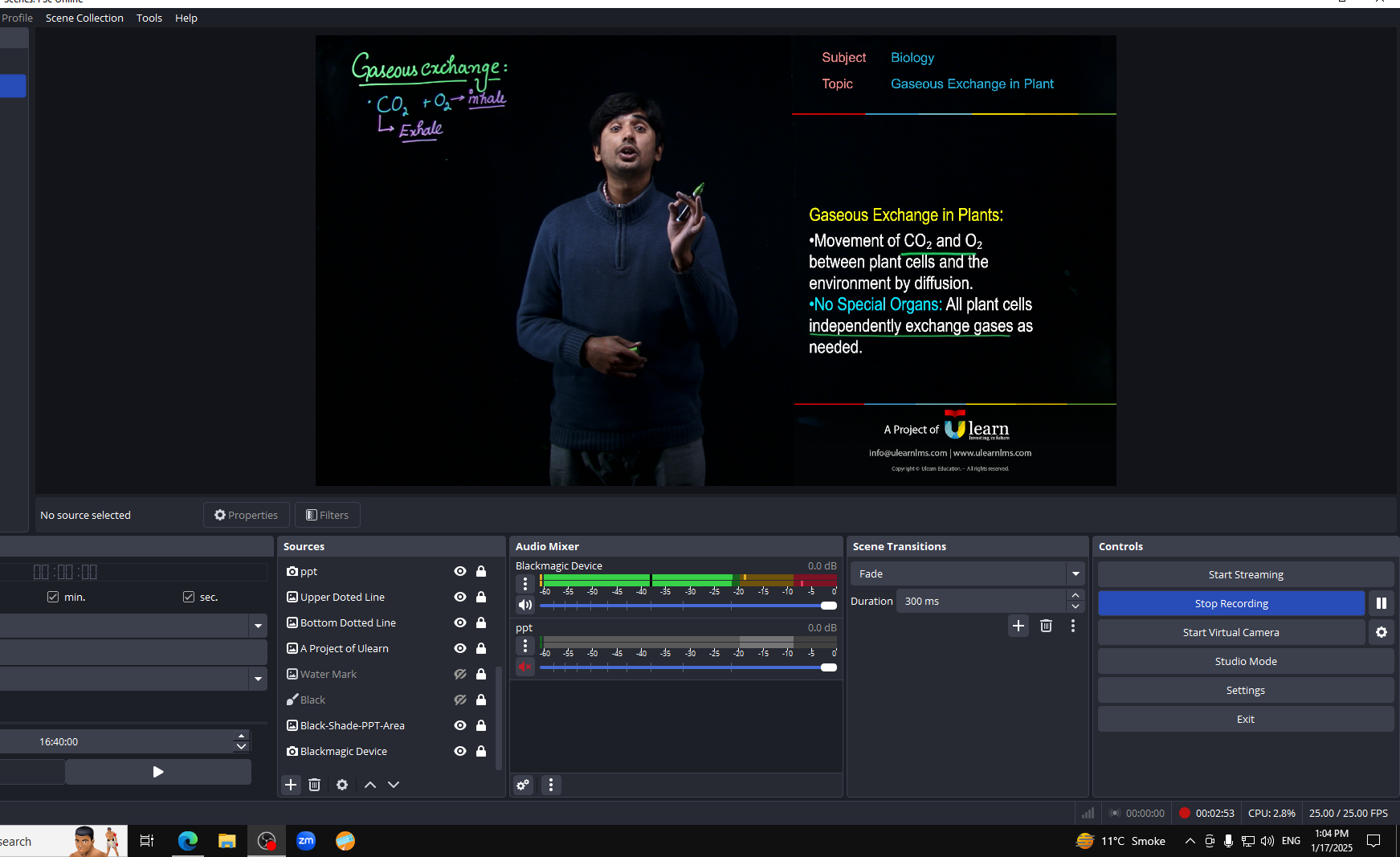The height and width of the screenshot is (857, 1400).
Task: Open the Scene Collection menu
Action: [x=84, y=18]
